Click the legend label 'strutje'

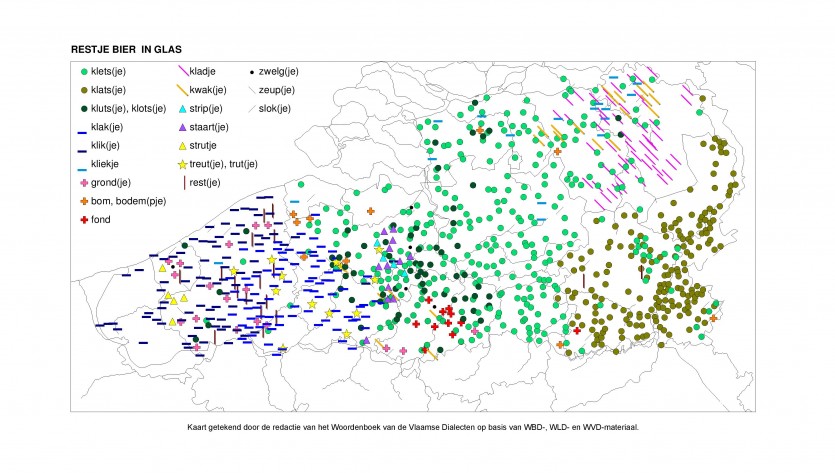(203, 145)
